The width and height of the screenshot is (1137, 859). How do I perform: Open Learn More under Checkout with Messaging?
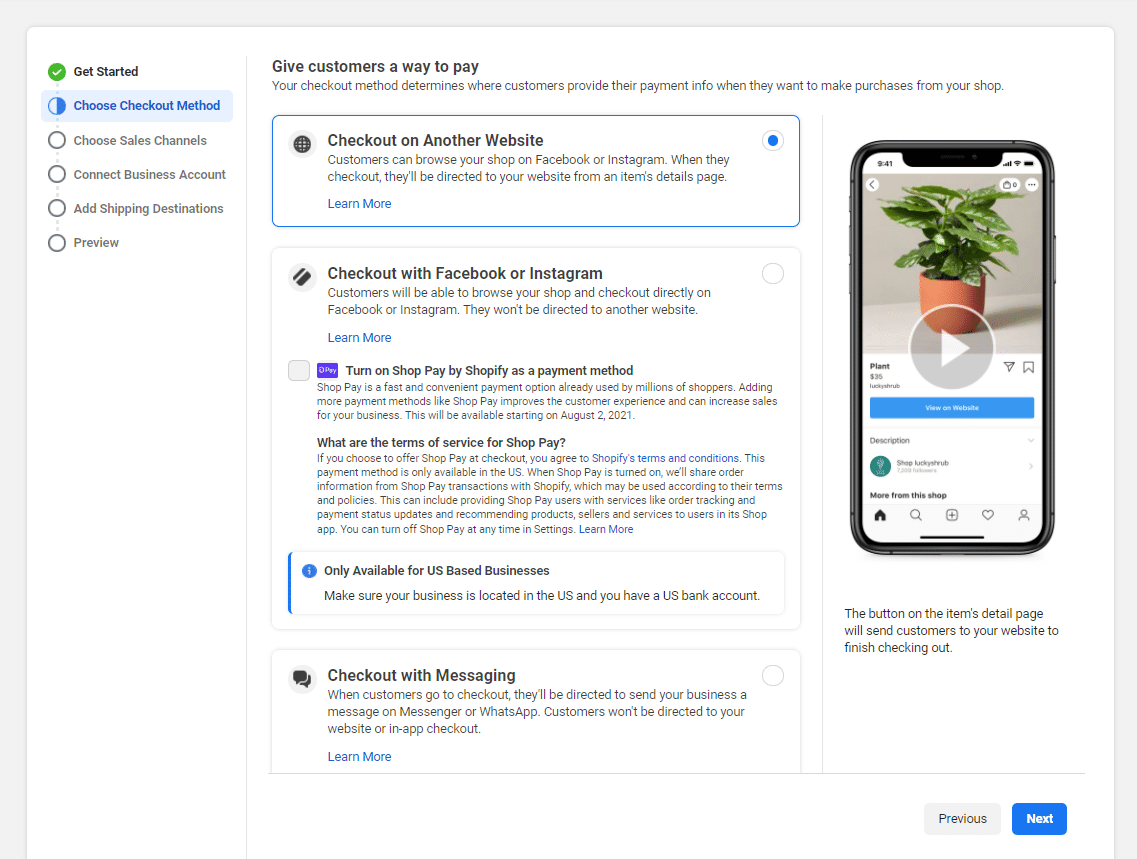tap(359, 757)
